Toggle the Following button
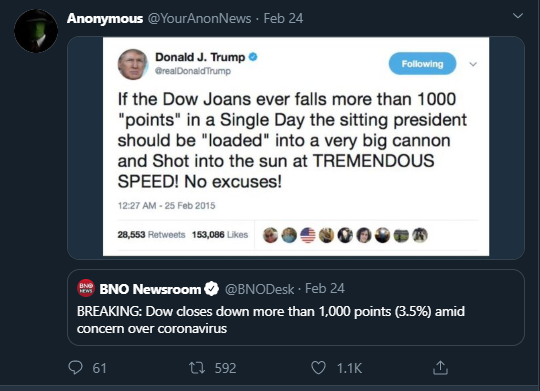The width and height of the screenshot is (540, 391). point(422,64)
